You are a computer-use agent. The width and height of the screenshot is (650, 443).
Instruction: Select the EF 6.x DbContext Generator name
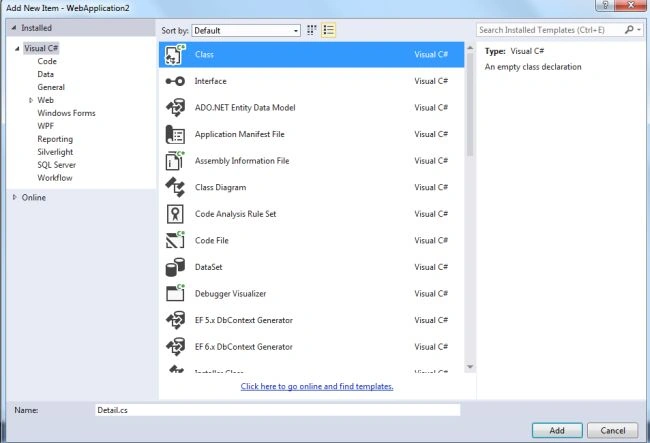coord(244,346)
